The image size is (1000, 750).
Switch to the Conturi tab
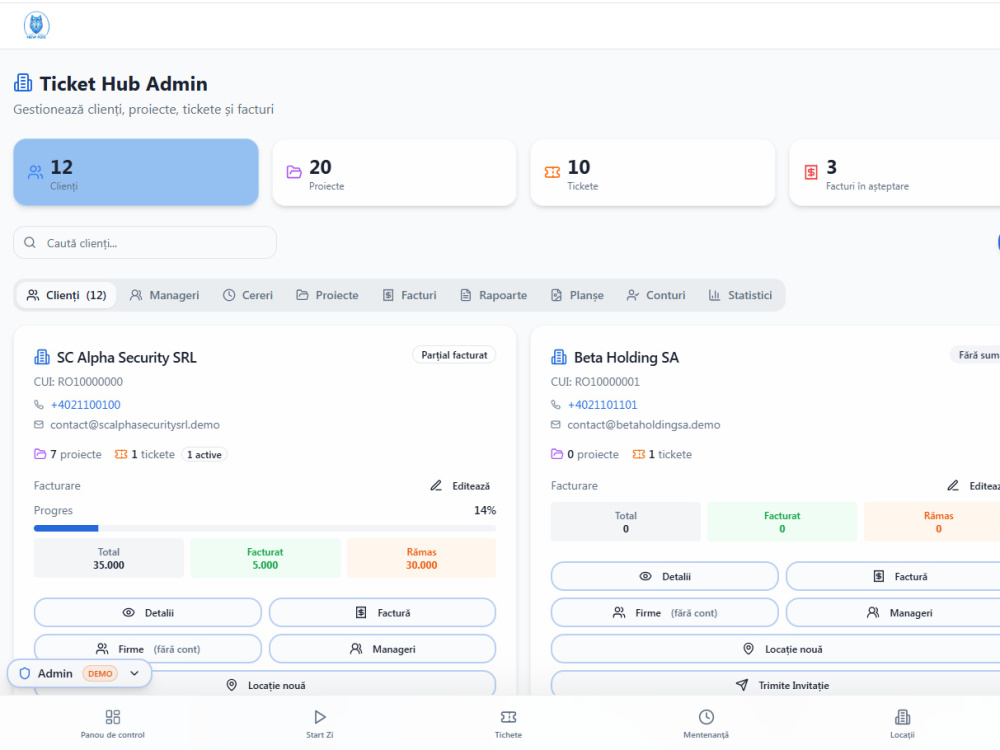click(x=656, y=295)
